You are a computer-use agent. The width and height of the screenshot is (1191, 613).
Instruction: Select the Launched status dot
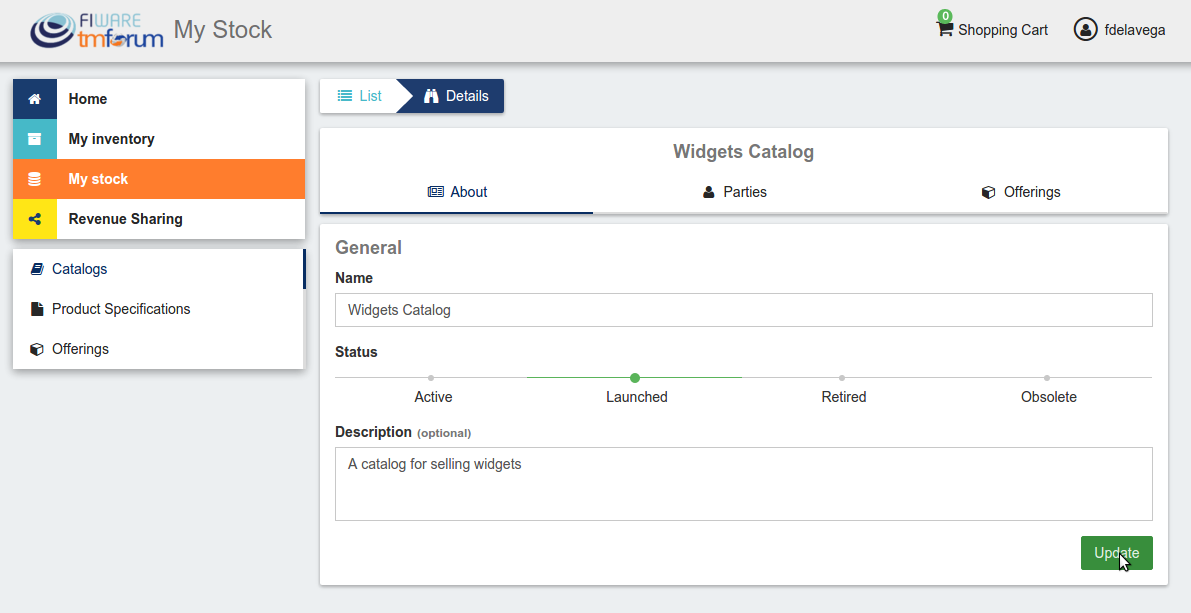click(x=635, y=378)
